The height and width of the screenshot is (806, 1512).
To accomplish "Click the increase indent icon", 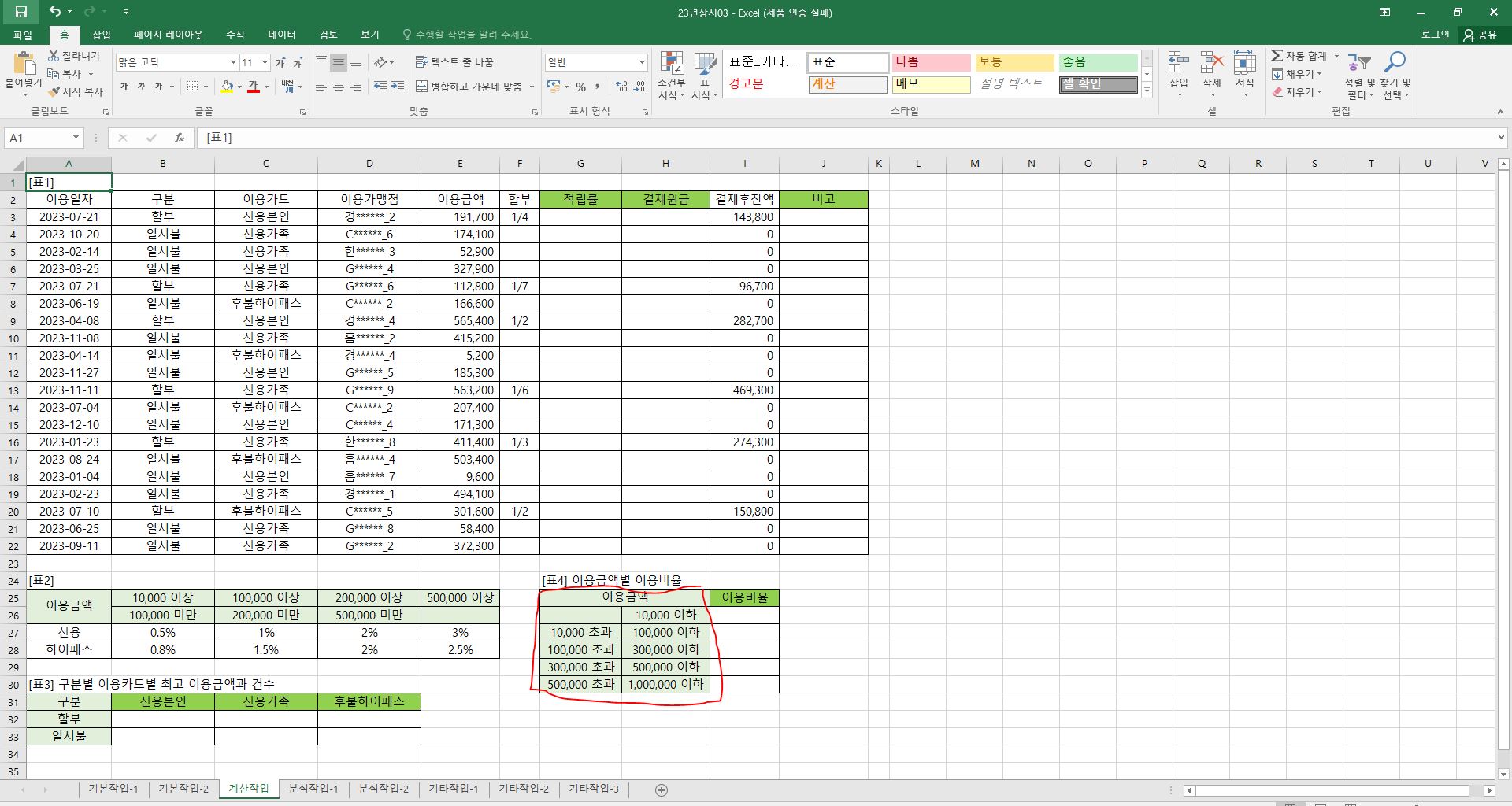I will pyautogui.click(x=398, y=87).
